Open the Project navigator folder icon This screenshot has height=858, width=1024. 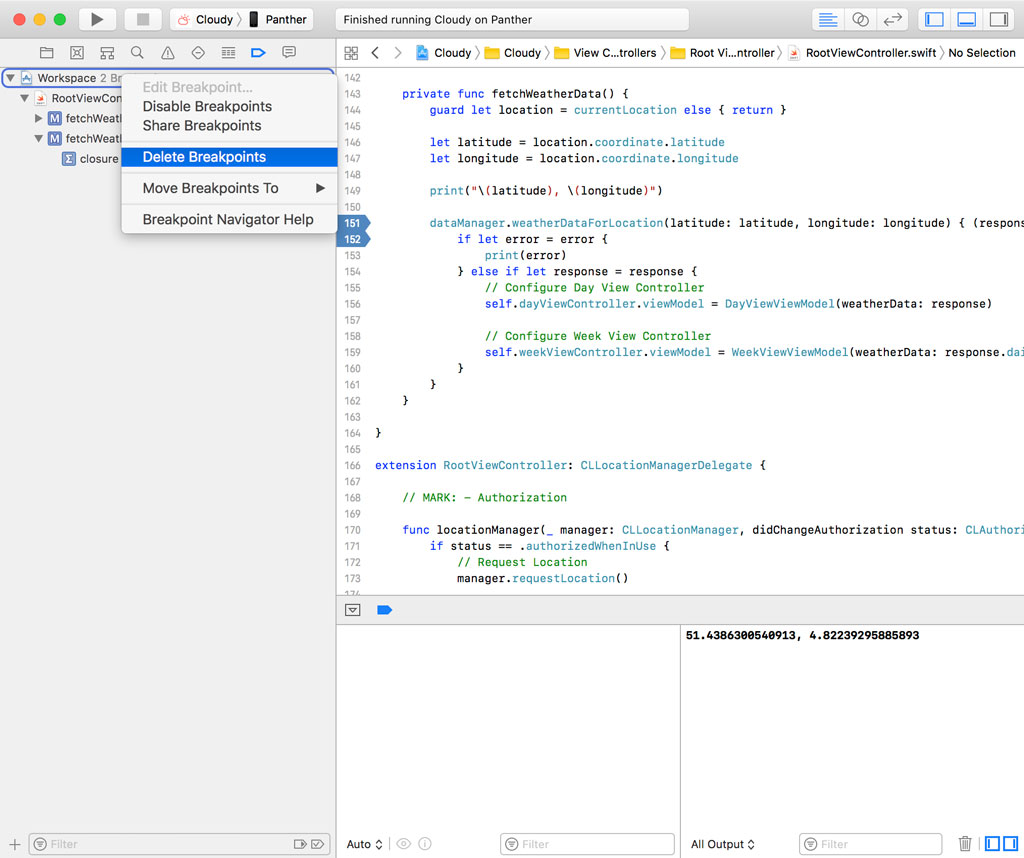tap(47, 52)
